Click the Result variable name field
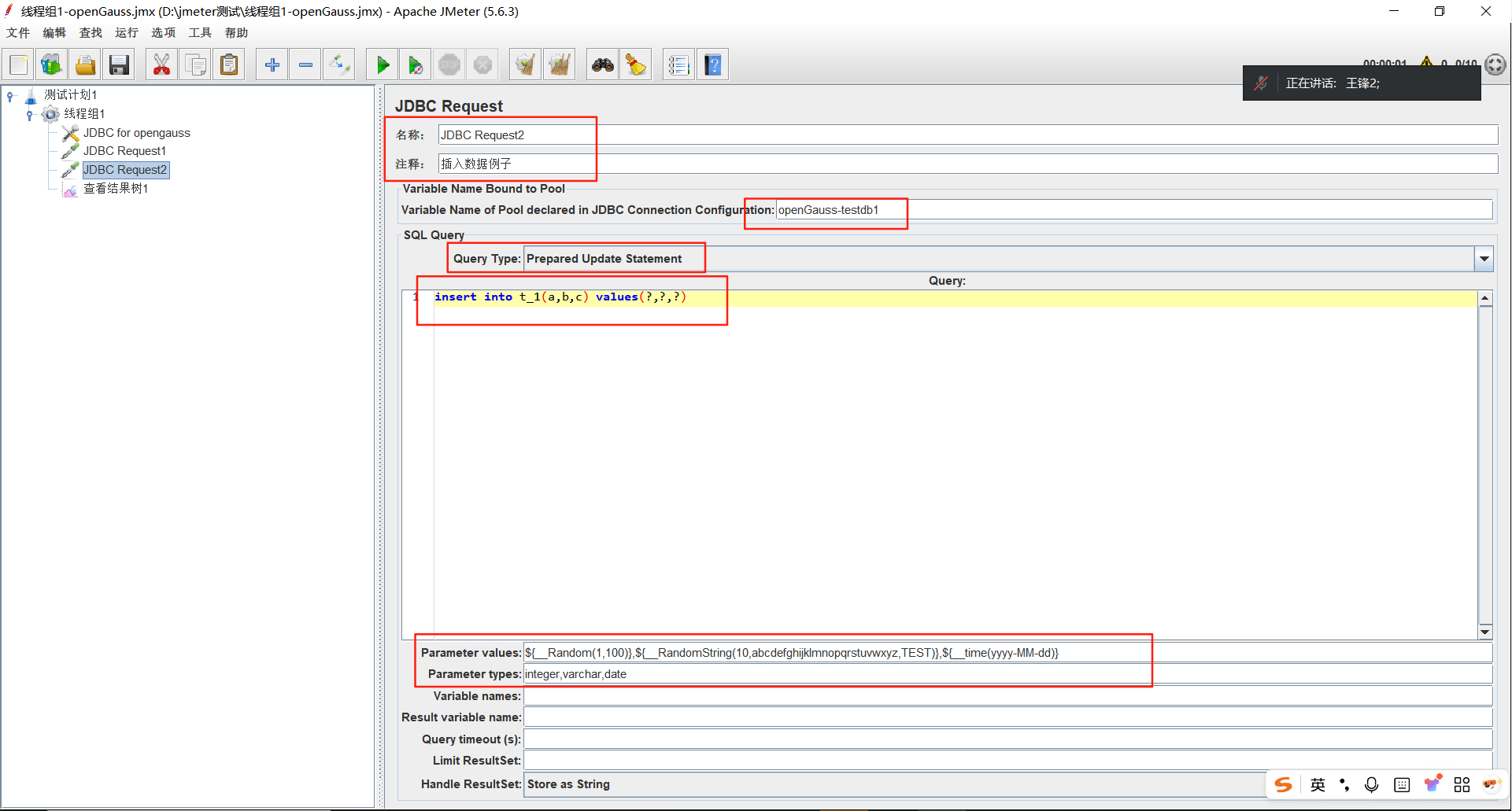The image size is (1512, 811). point(1008,717)
